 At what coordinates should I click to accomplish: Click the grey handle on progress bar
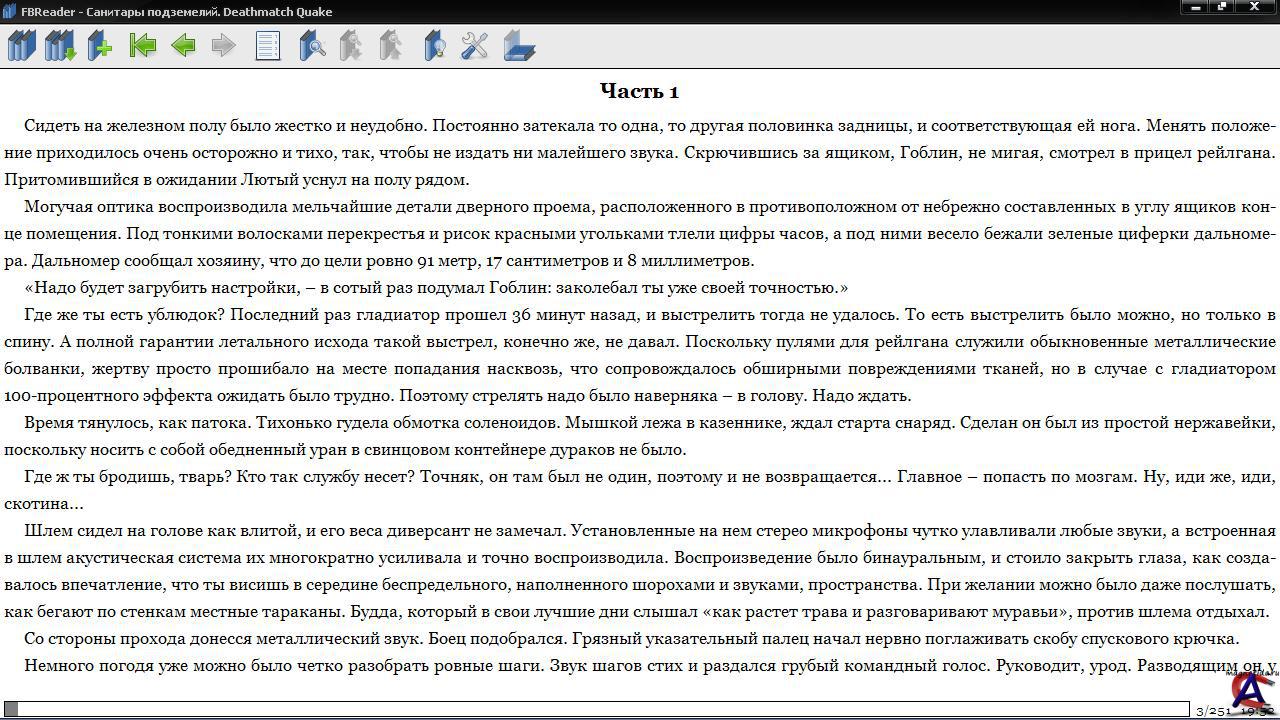[x=11, y=709]
